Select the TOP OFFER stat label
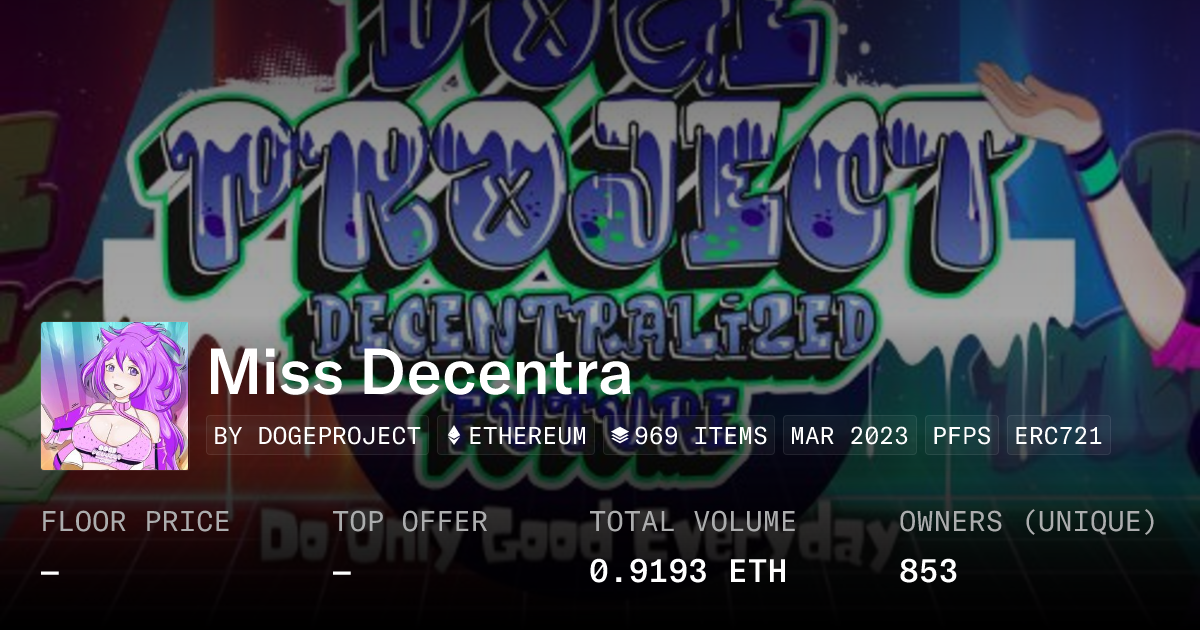Screen dimensions: 1200x630 410,522
